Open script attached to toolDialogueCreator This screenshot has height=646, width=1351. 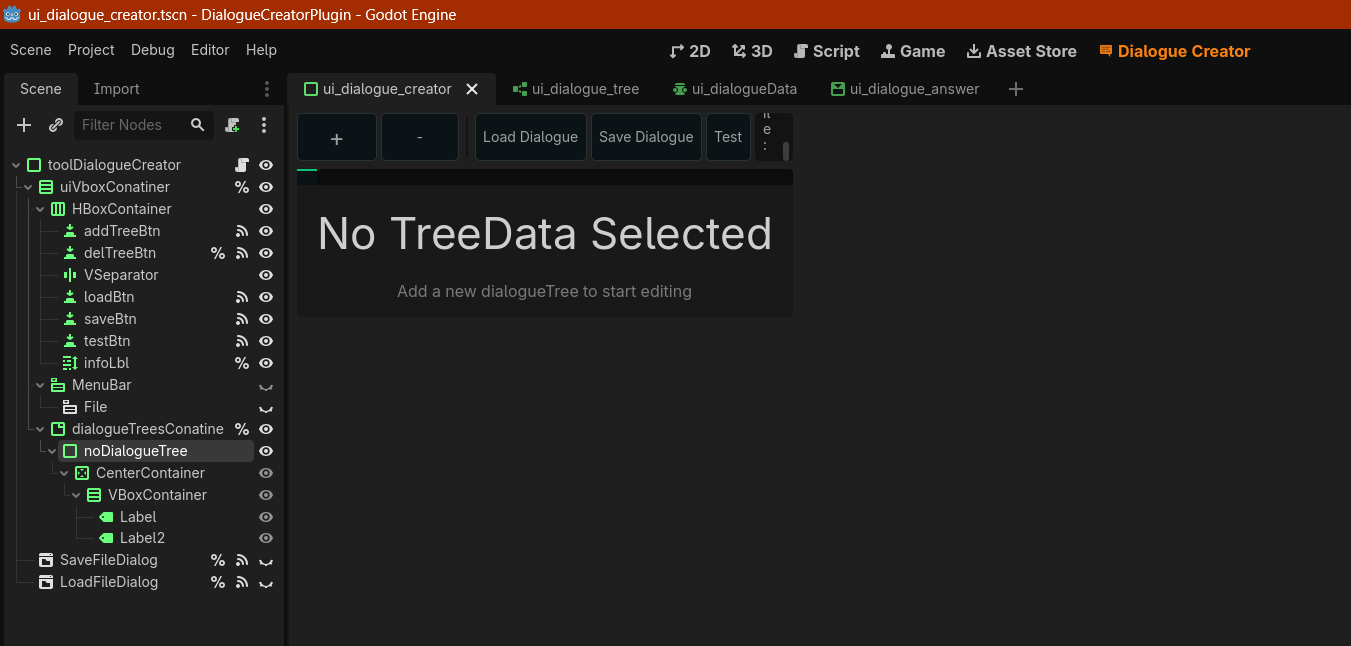241,165
